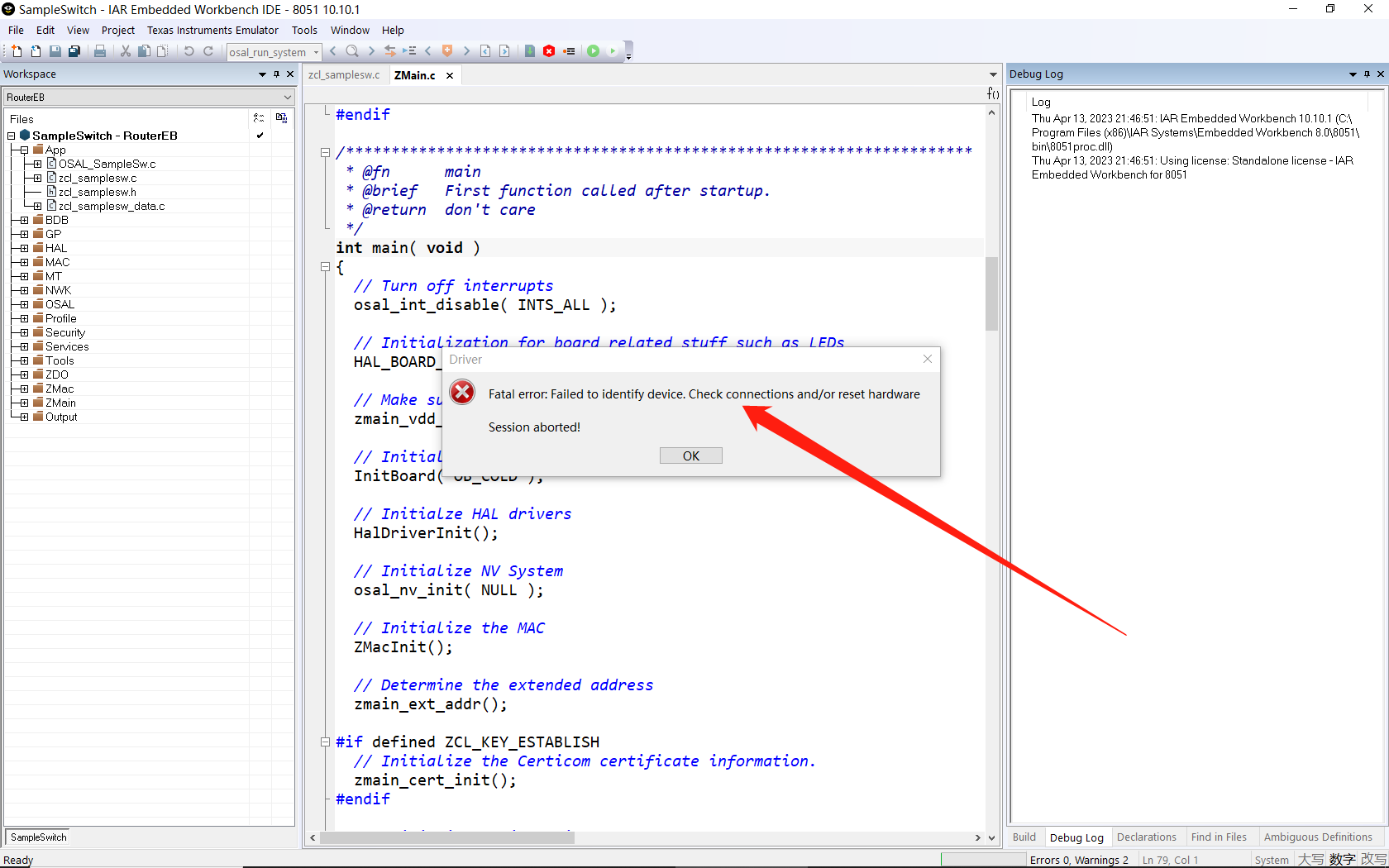Toggle code fold at main function brace
The height and width of the screenshot is (868, 1389).
[x=325, y=267]
